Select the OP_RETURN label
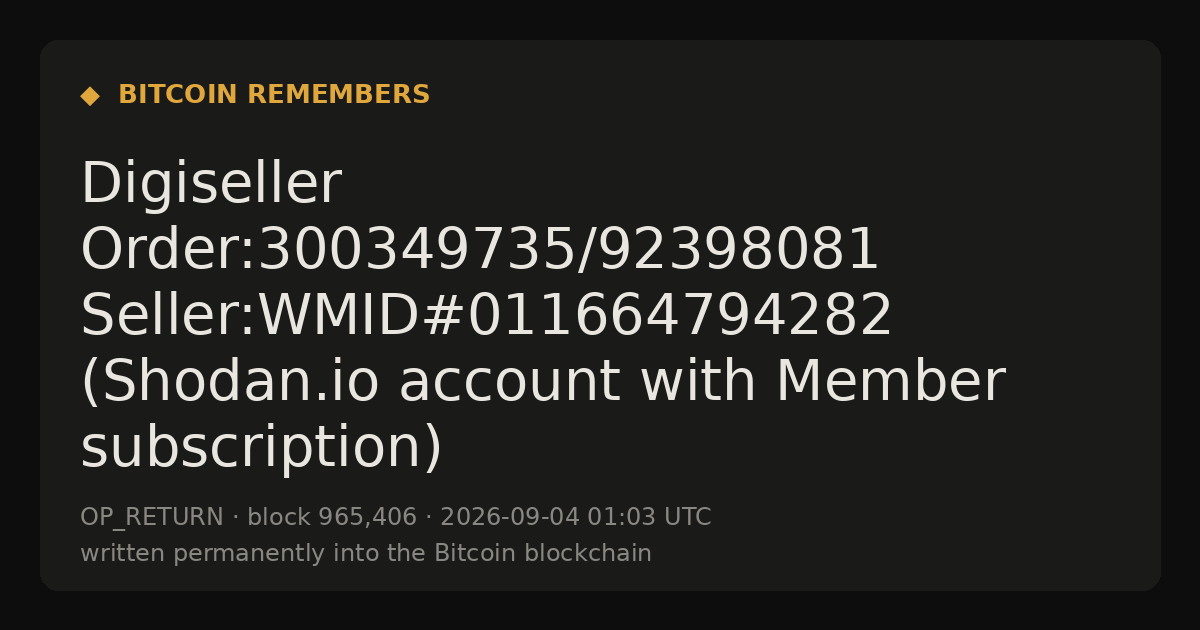 (x=152, y=518)
